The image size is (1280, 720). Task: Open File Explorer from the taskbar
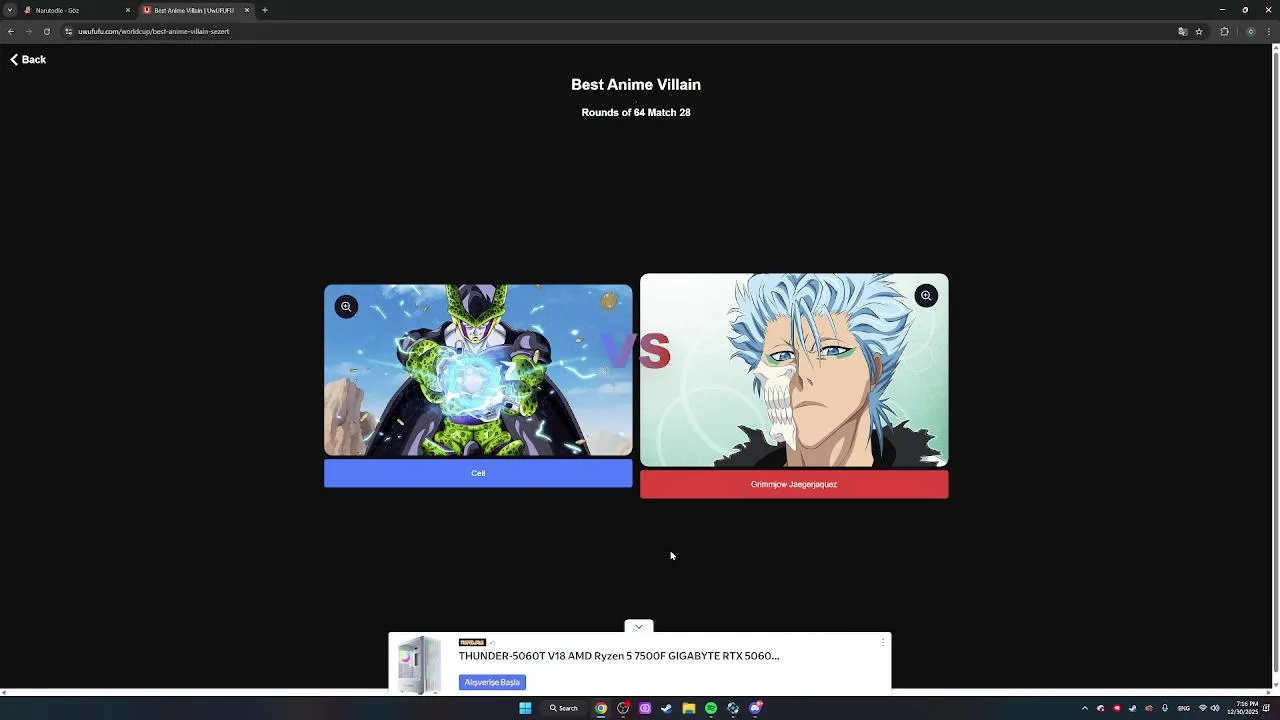[689, 708]
